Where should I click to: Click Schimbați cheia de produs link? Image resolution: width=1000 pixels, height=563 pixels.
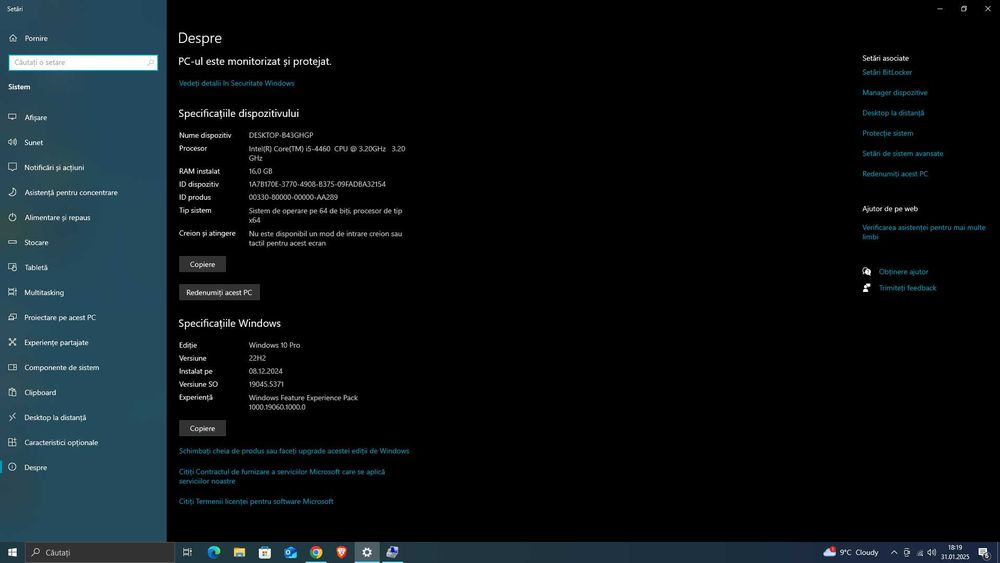click(294, 451)
